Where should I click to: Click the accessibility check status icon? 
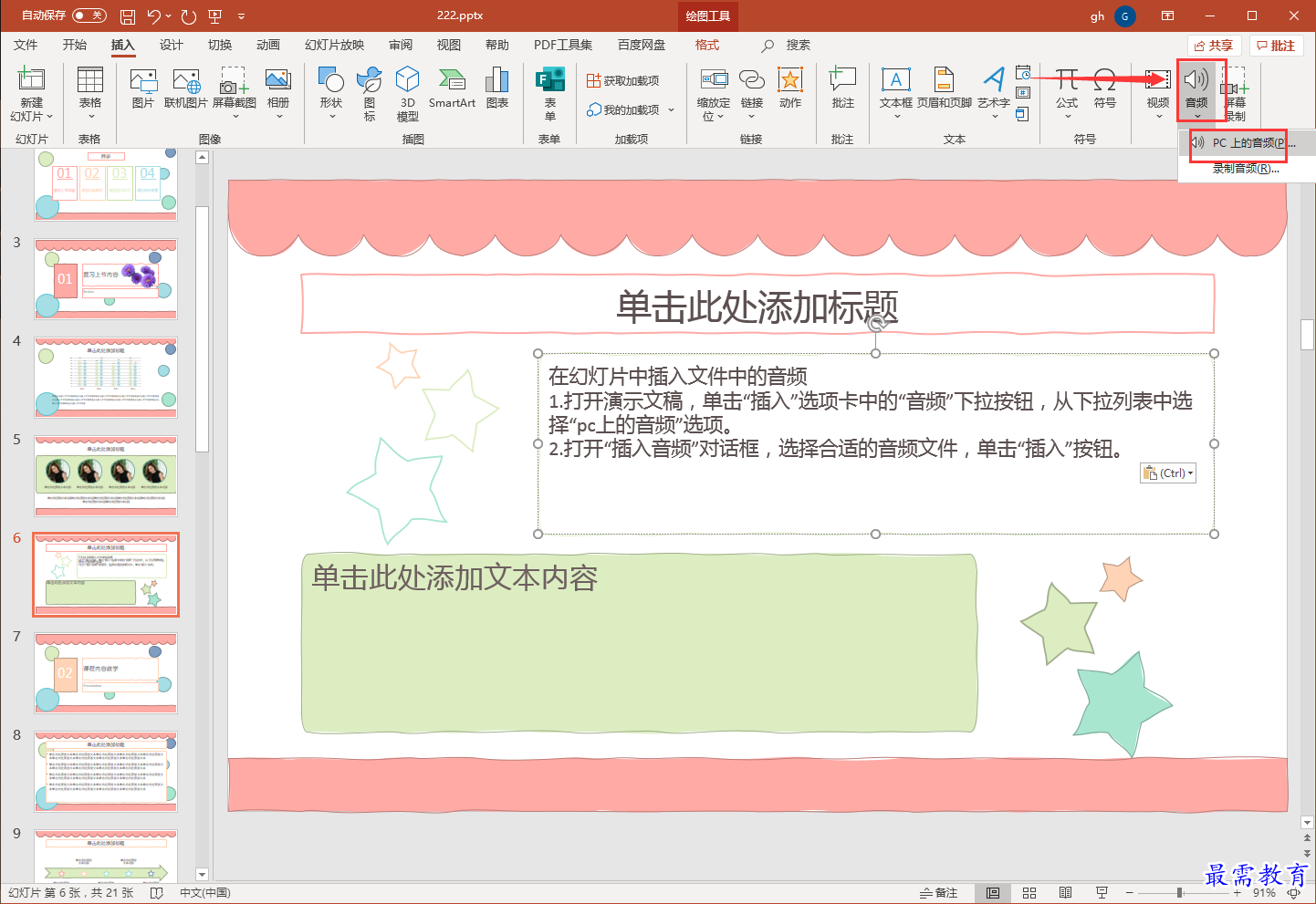tap(156, 893)
